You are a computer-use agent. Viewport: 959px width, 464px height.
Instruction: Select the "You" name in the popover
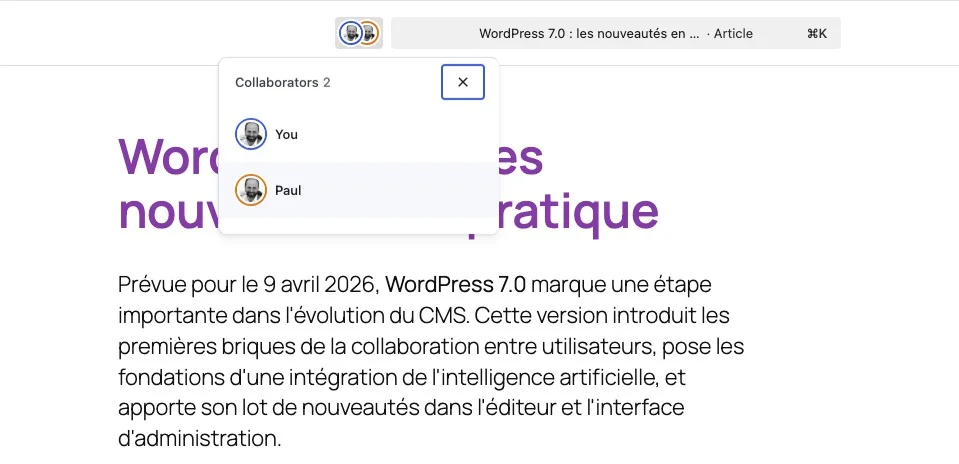286,134
